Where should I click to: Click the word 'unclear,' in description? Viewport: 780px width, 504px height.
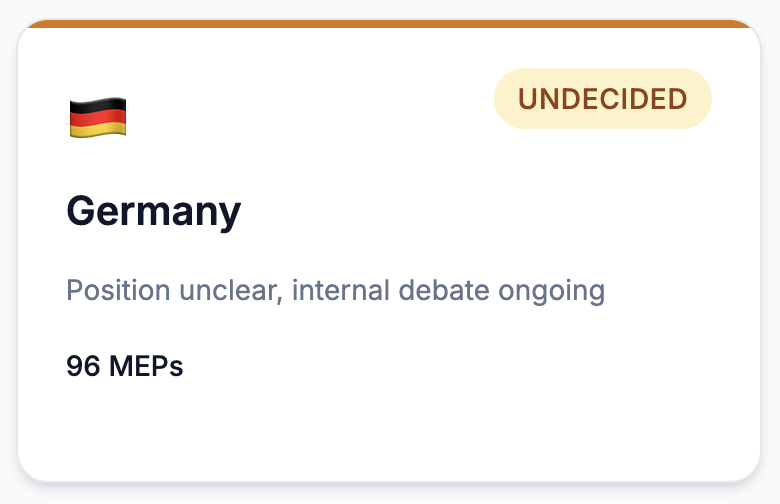[x=231, y=291]
